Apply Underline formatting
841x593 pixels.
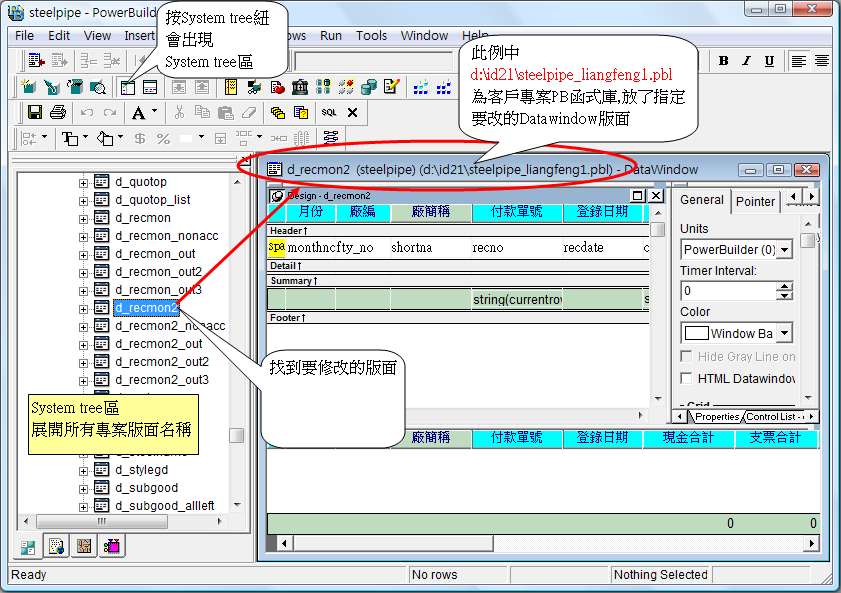pyautogui.click(x=770, y=61)
